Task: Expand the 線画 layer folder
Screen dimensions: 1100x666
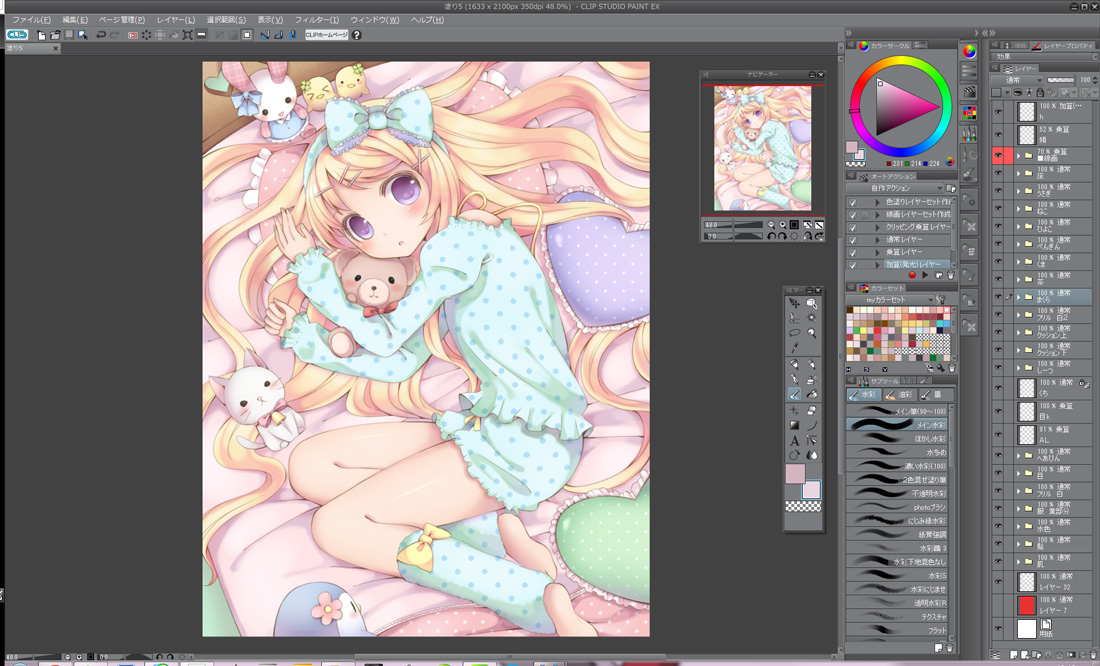Action: [1018, 155]
